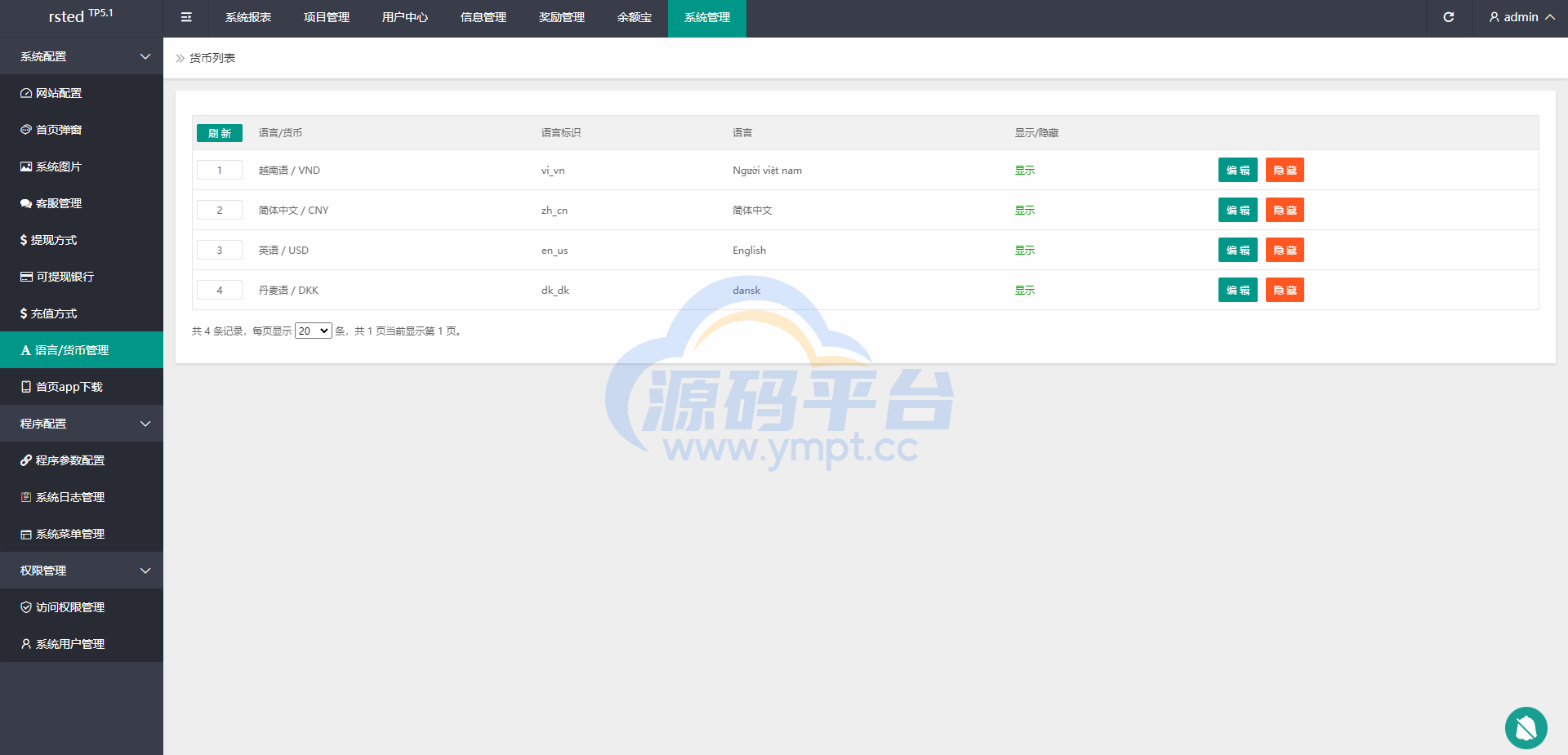Hide the 简体中文 / CNY row
1568x755 pixels.
point(1285,210)
